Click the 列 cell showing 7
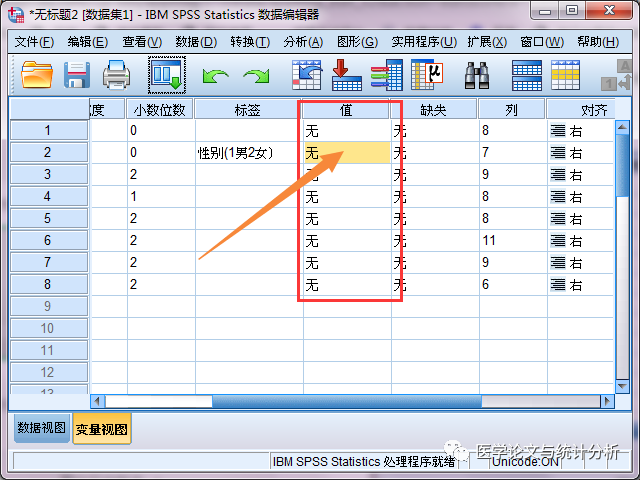This screenshot has width=640, height=480. click(x=513, y=153)
